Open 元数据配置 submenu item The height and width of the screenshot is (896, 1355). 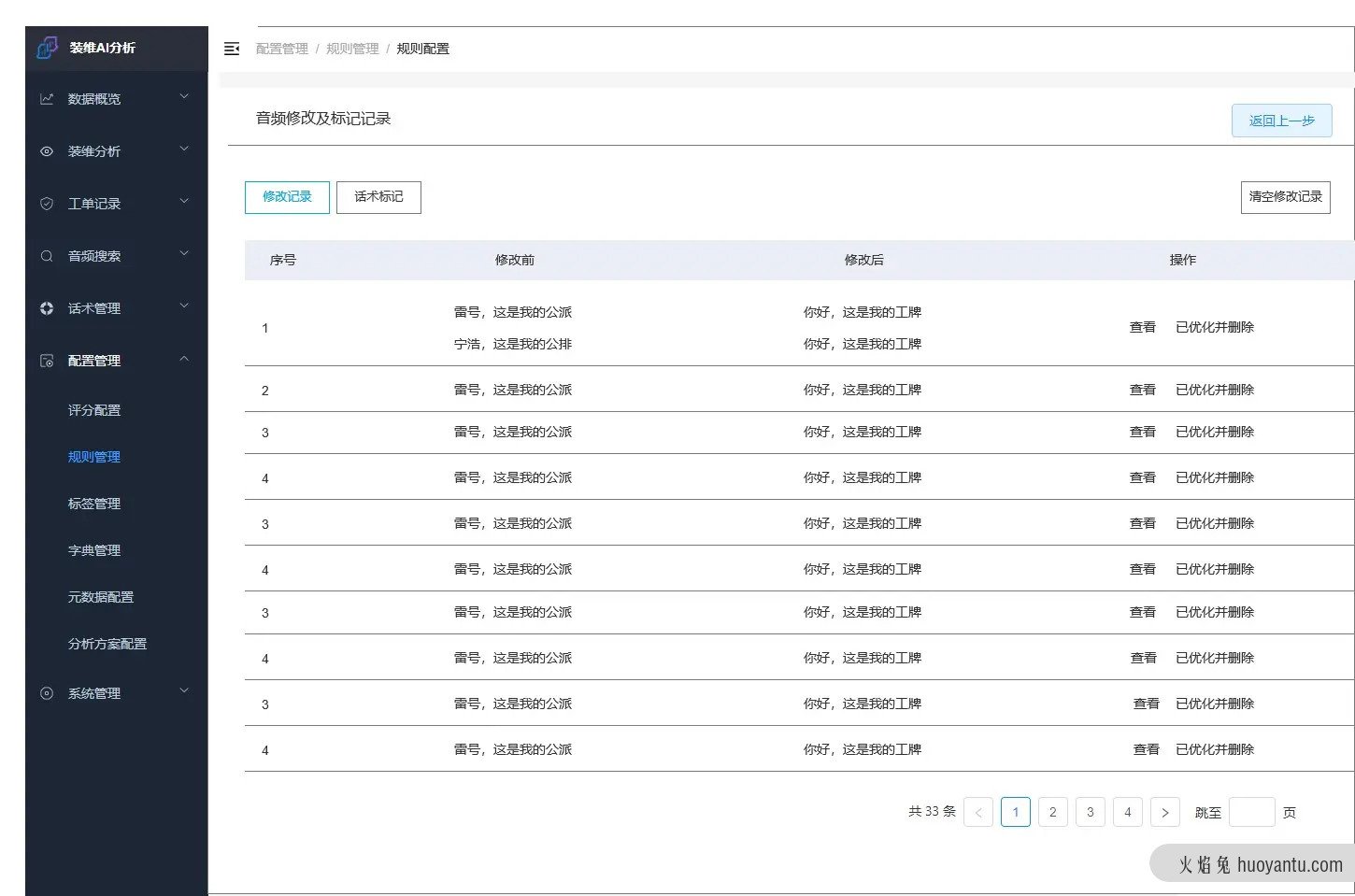point(101,597)
